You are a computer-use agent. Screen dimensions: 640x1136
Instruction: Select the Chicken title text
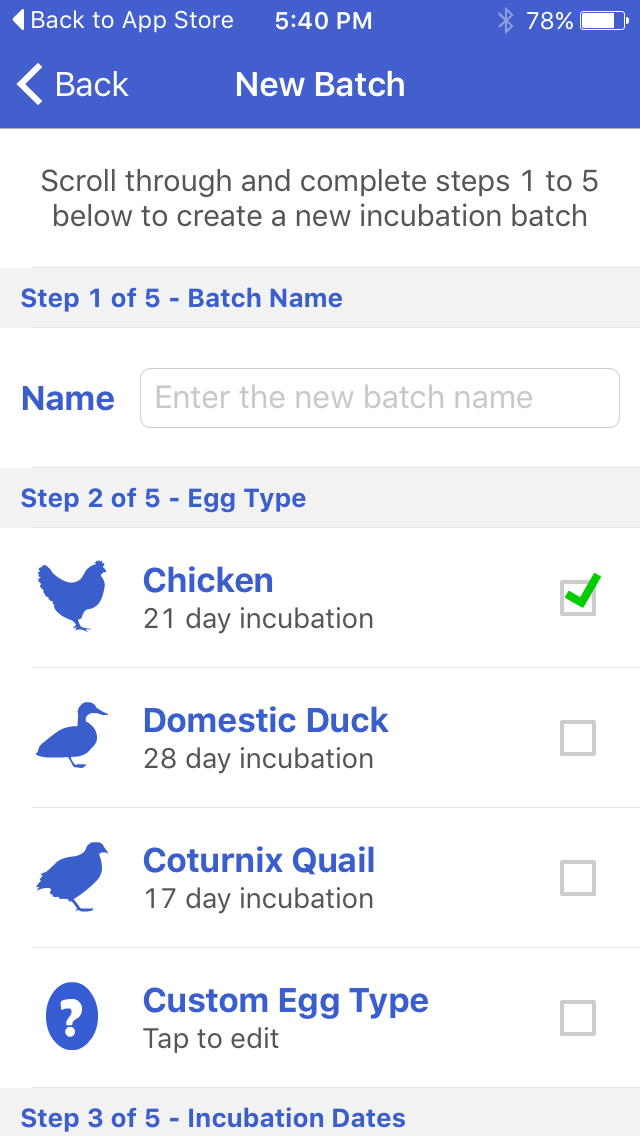click(x=208, y=580)
